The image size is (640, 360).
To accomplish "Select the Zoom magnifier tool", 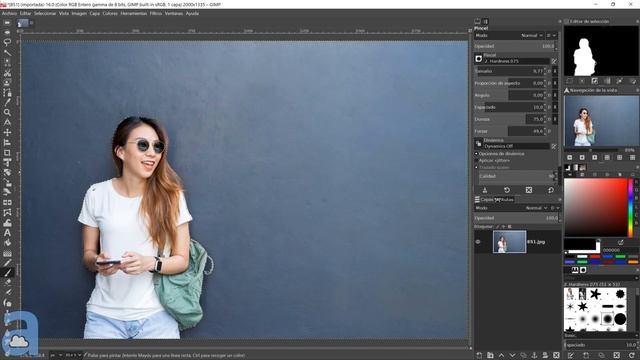I will [x=7, y=112].
